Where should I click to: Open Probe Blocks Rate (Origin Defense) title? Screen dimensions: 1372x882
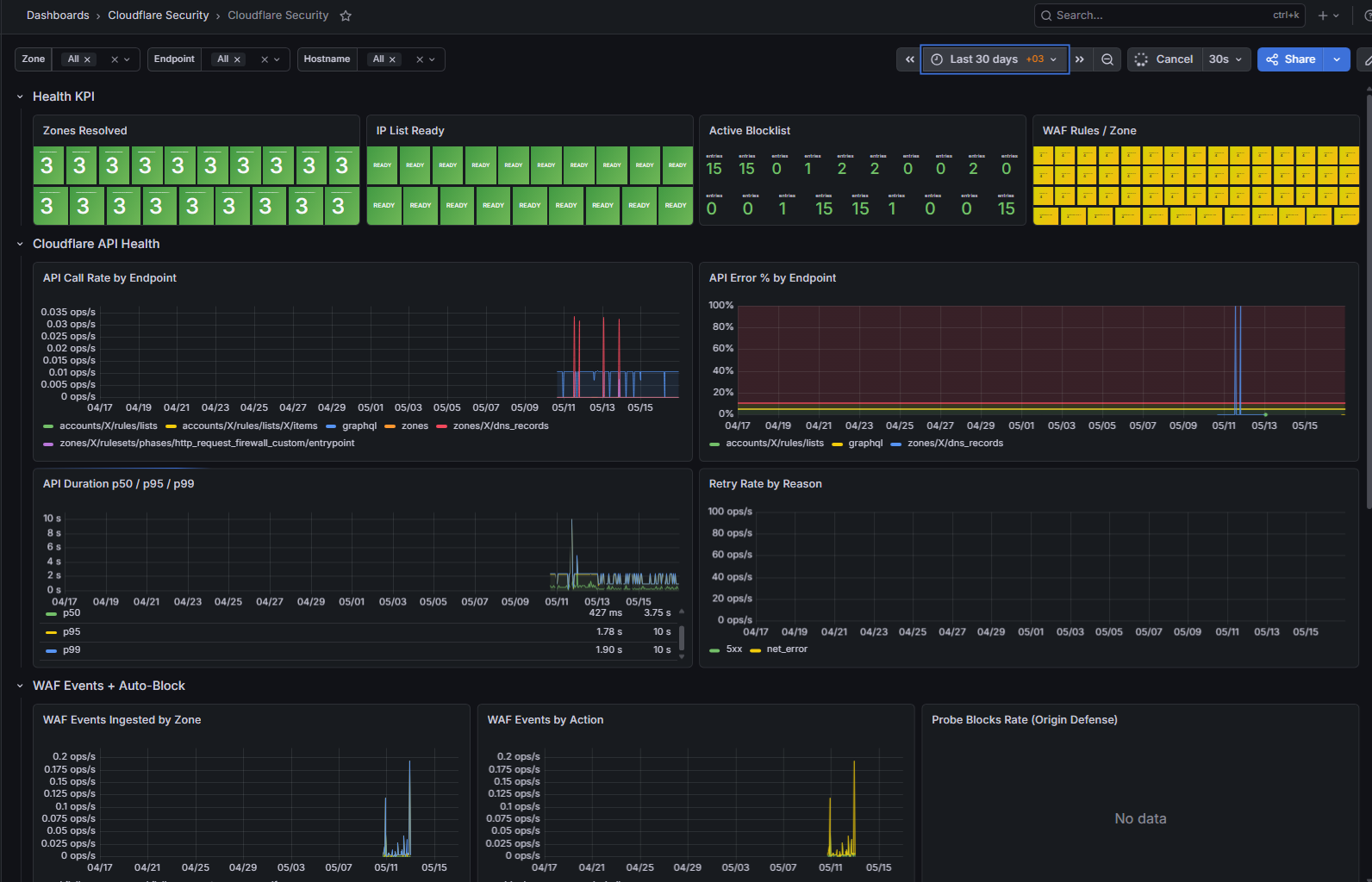tap(1024, 720)
